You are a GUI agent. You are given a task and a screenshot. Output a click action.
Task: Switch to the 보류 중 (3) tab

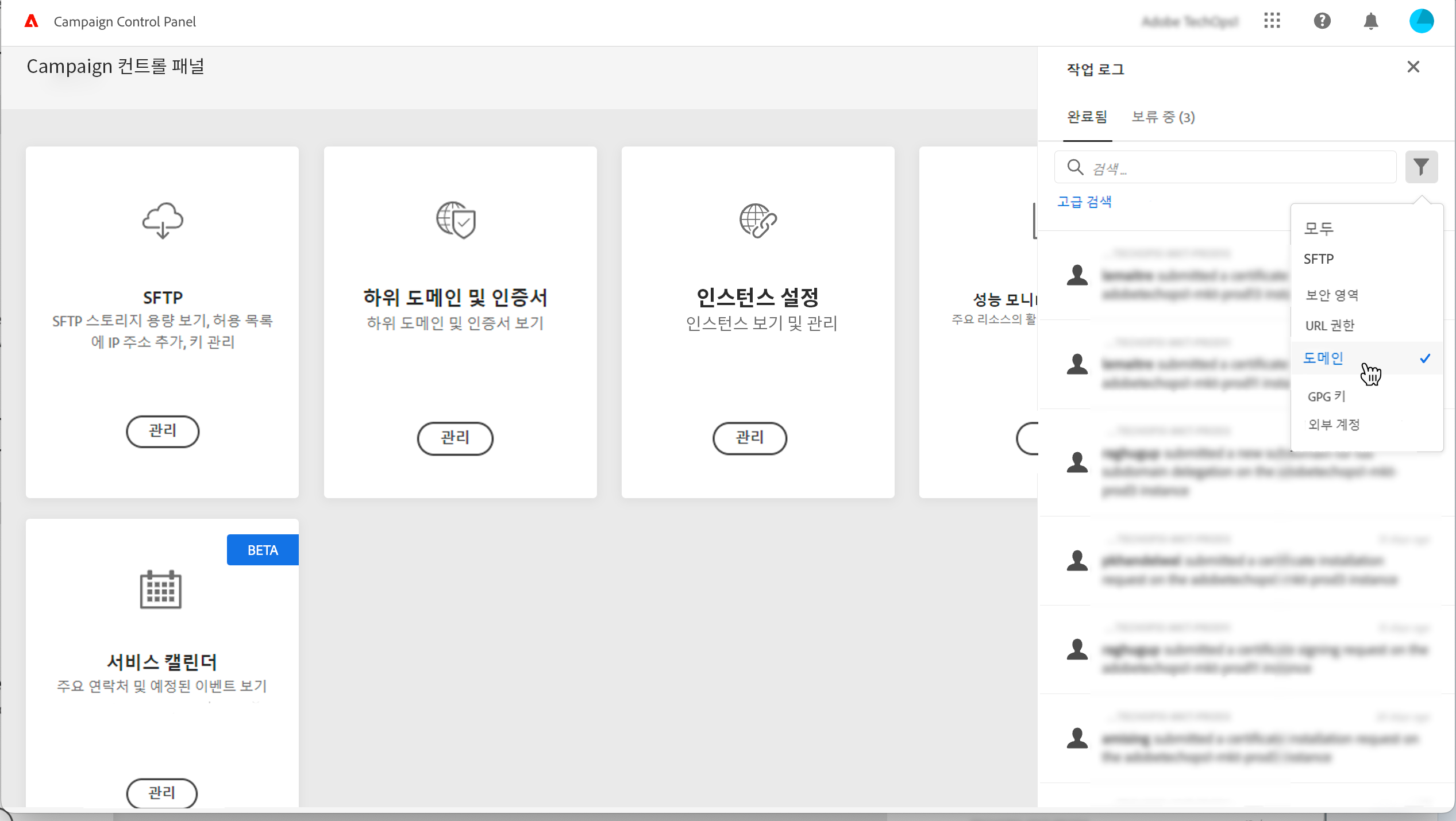pos(1163,117)
